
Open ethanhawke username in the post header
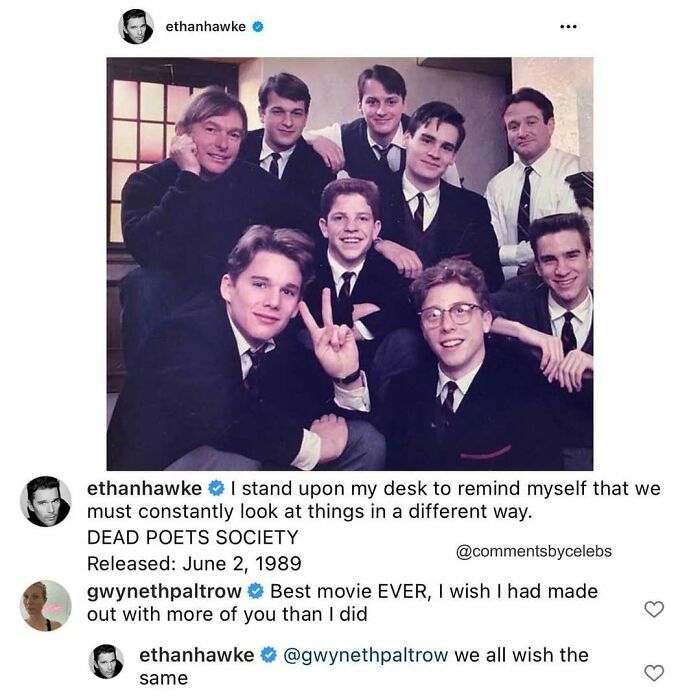pyautogui.click(x=206, y=28)
